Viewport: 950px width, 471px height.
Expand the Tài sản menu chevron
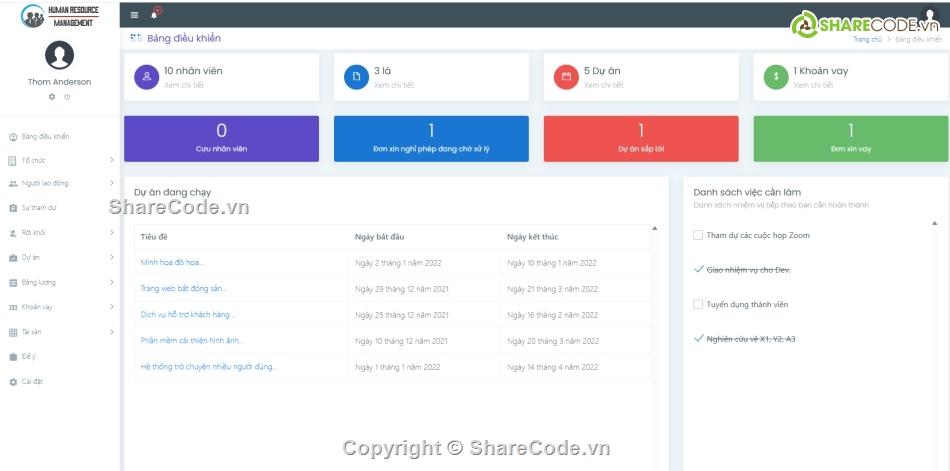pyautogui.click(x=111, y=332)
